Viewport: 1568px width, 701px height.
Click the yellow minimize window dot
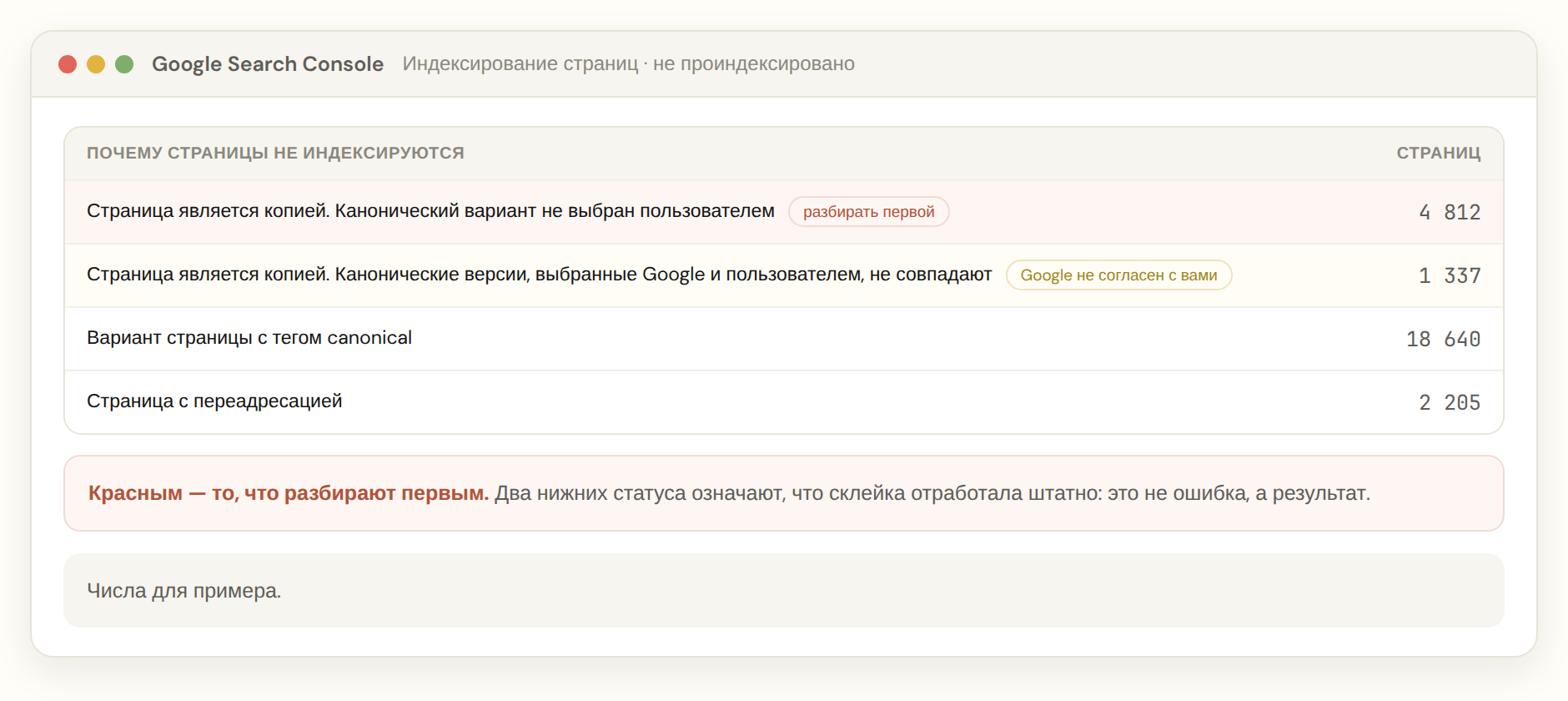(96, 64)
